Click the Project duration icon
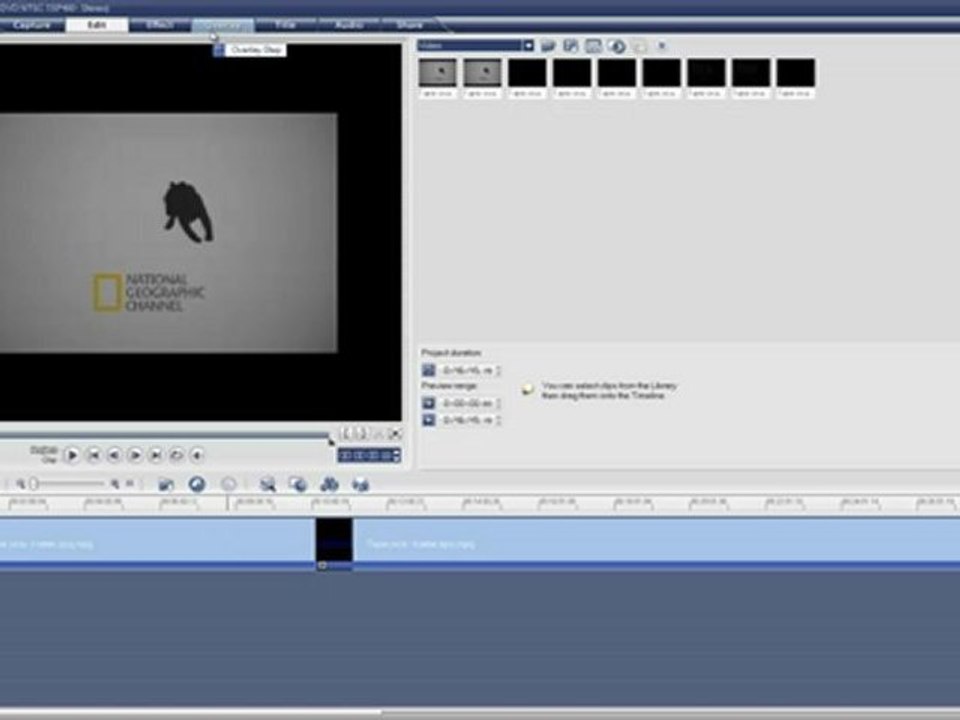The height and width of the screenshot is (720, 960). pos(429,370)
